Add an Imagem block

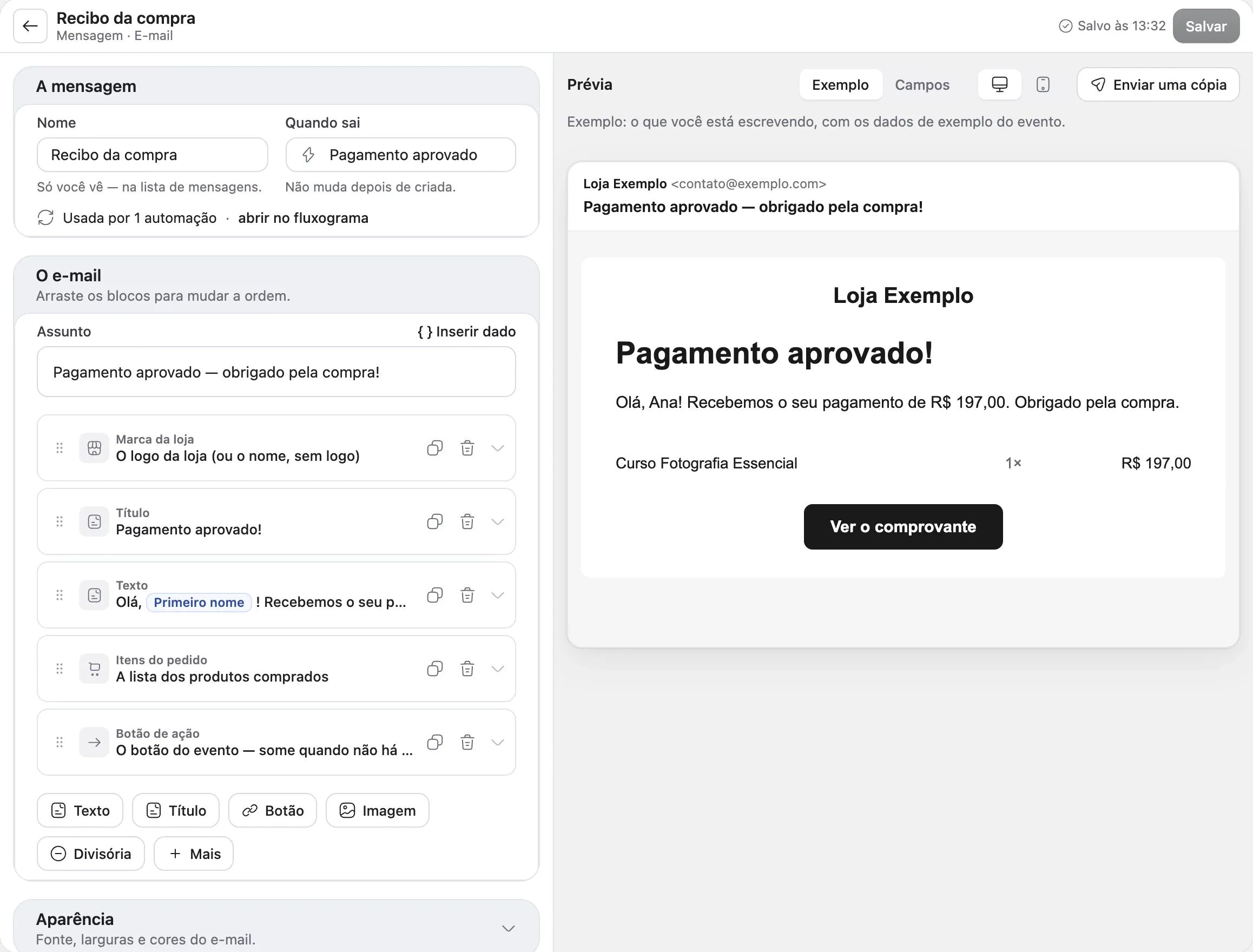click(x=378, y=810)
